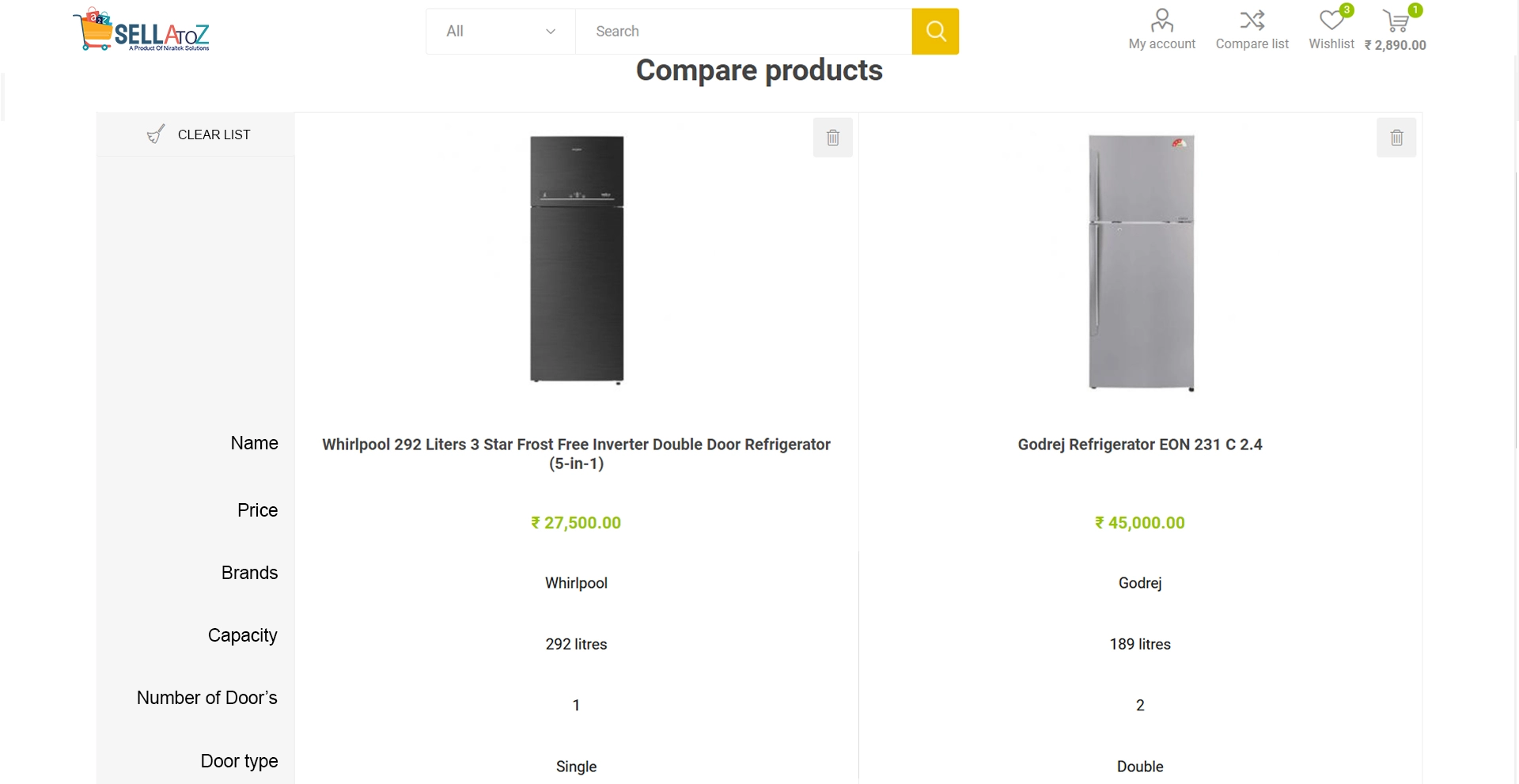Image resolution: width=1519 pixels, height=784 pixels.
Task: Click the SellAtoZ logo
Action: (x=142, y=31)
